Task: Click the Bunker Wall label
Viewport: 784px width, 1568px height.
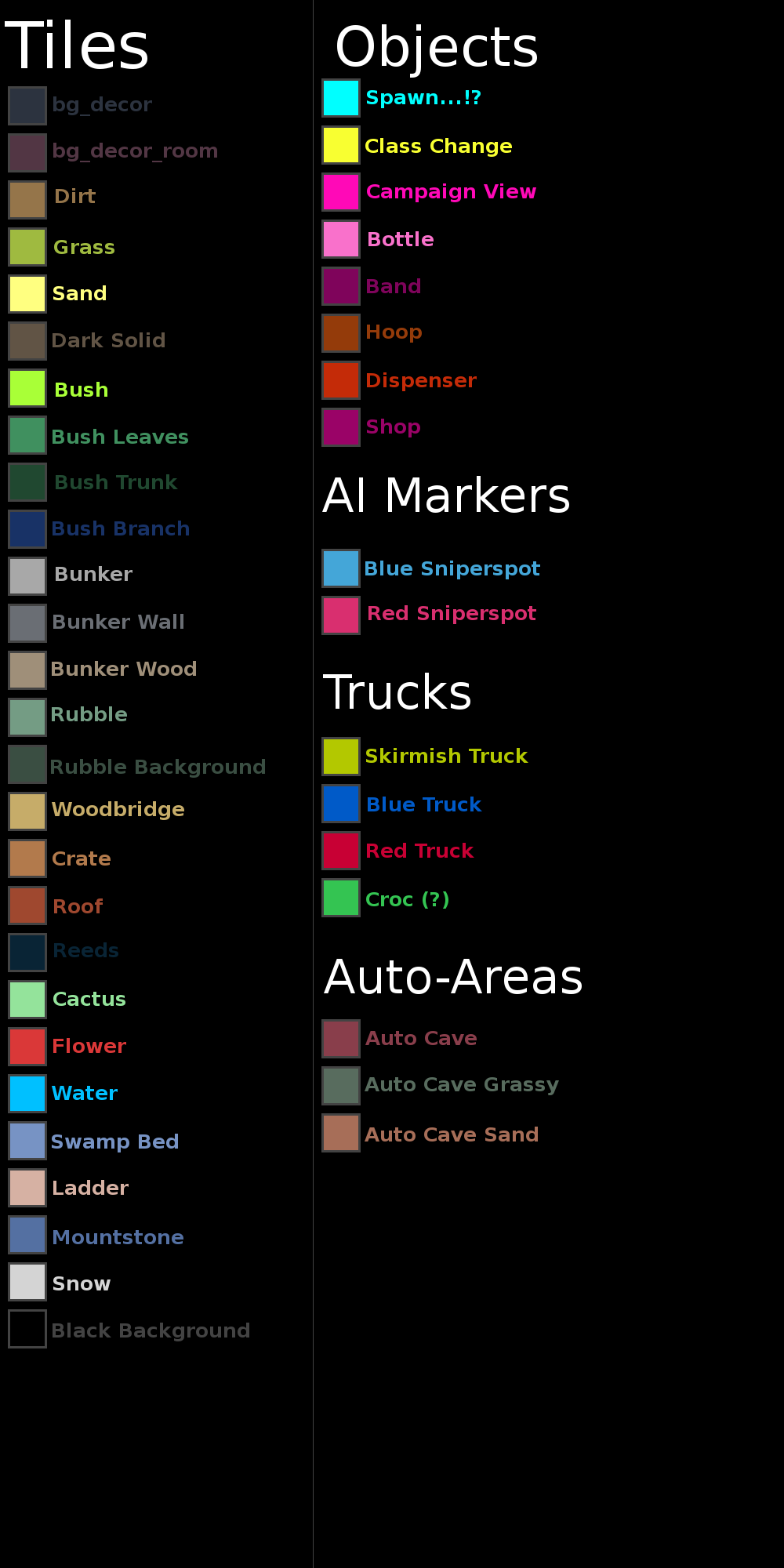Action: (x=118, y=622)
